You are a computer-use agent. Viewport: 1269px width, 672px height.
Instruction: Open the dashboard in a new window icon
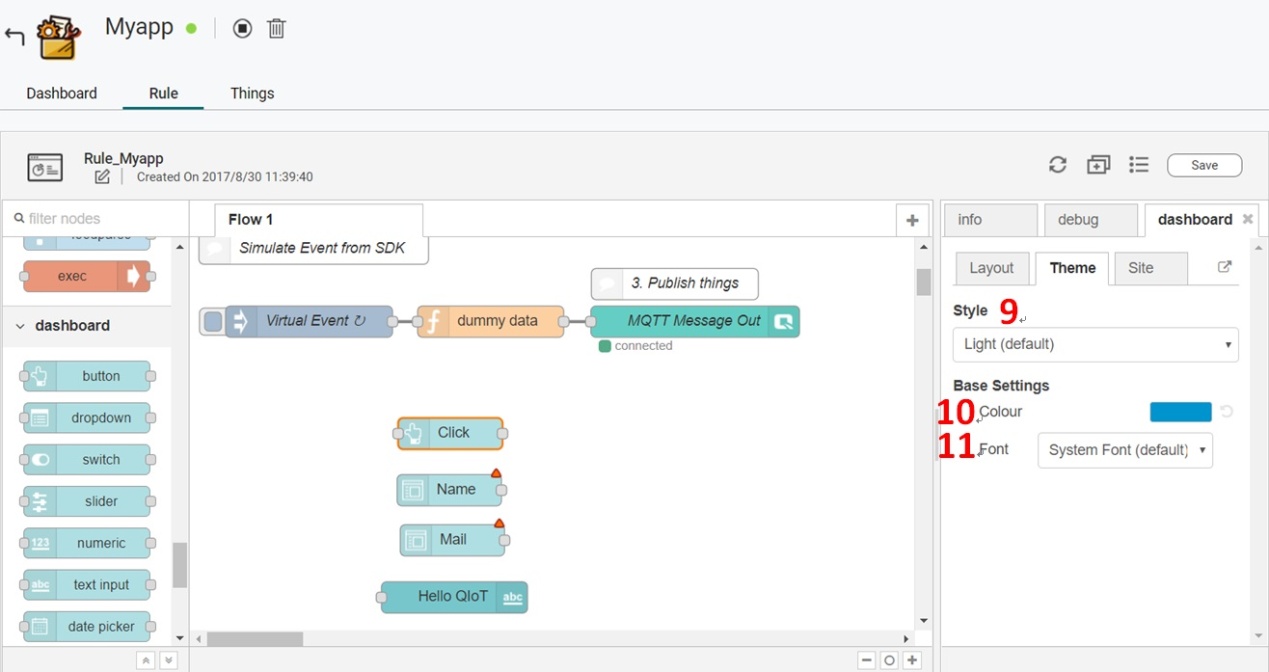point(1224,267)
